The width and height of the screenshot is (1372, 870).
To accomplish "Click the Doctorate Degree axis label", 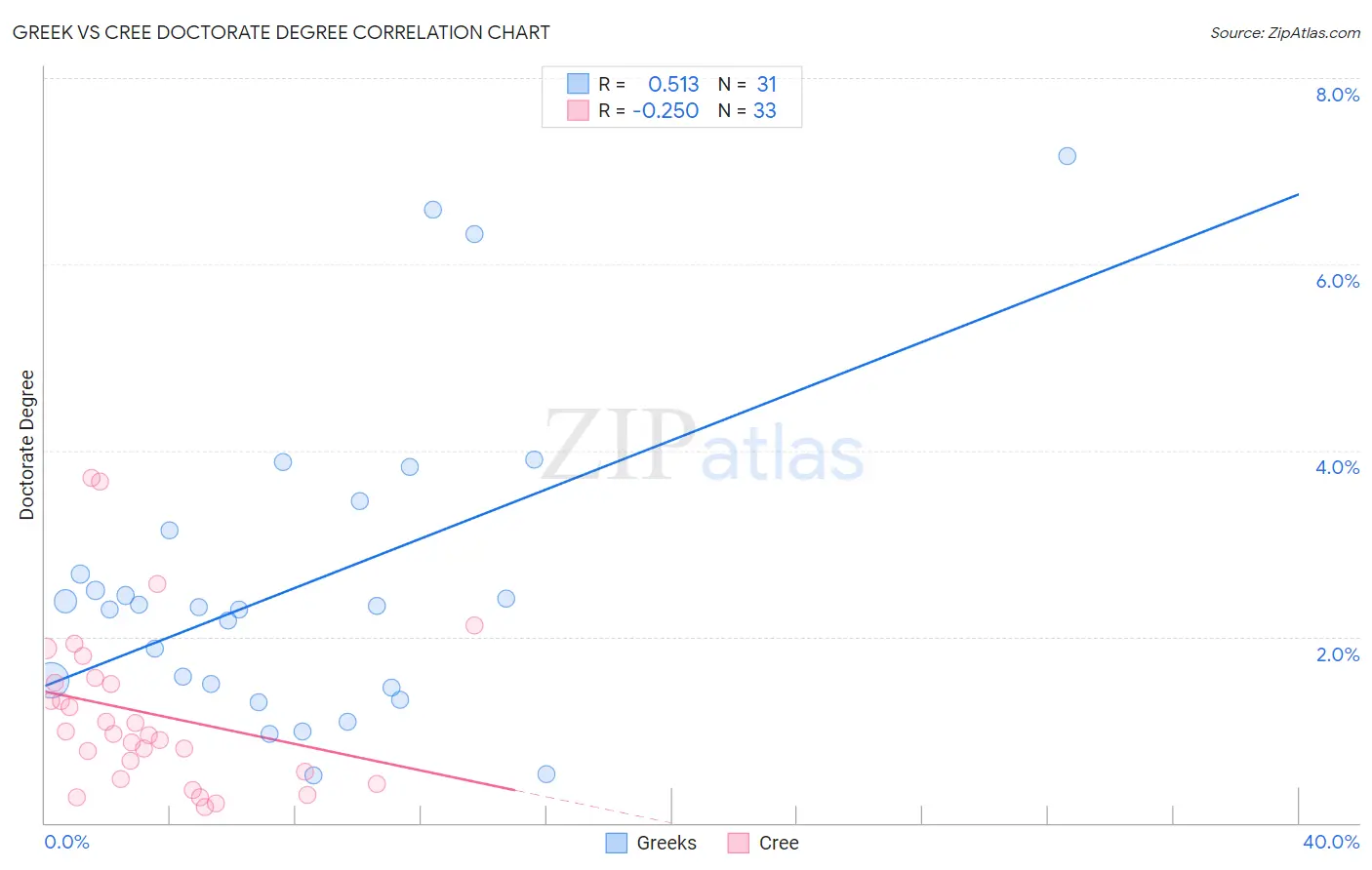I will click(26, 445).
